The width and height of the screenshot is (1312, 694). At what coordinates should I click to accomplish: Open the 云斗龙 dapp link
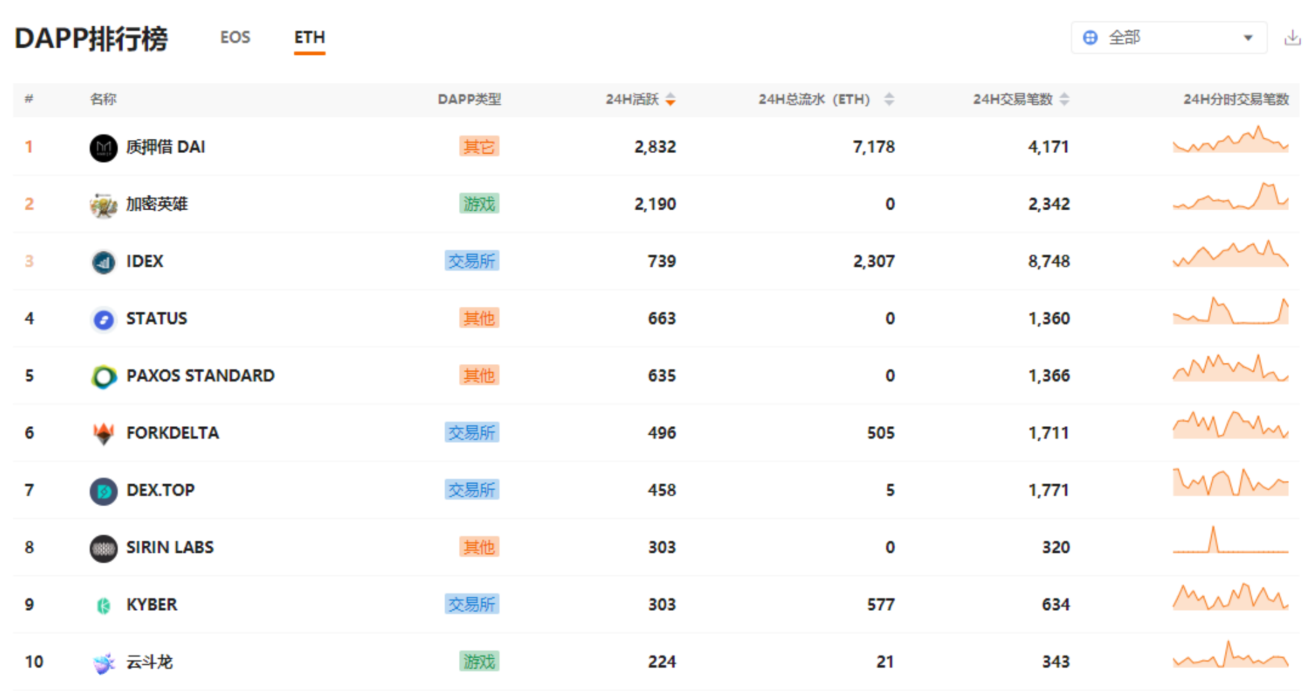(149, 662)
